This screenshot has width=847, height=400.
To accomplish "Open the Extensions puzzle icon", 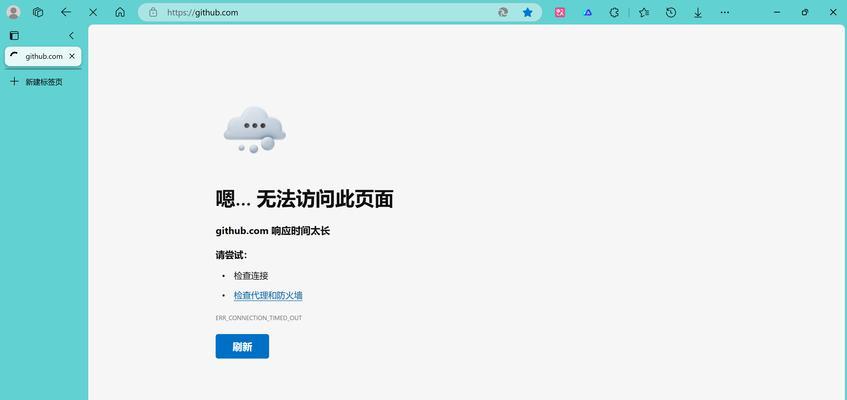I will (614, 12).
